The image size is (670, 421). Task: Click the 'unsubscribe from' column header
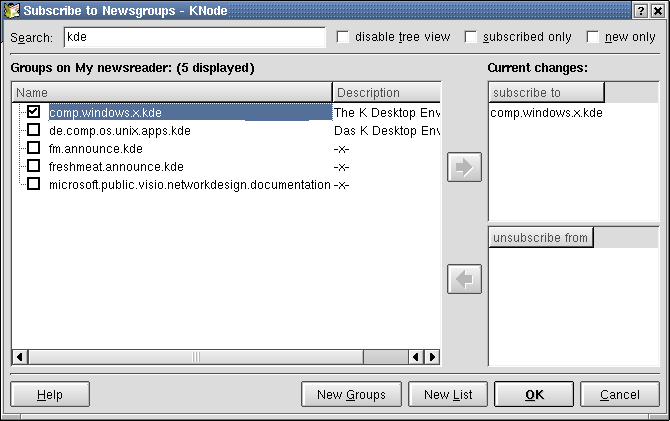[x=541, y=237]
